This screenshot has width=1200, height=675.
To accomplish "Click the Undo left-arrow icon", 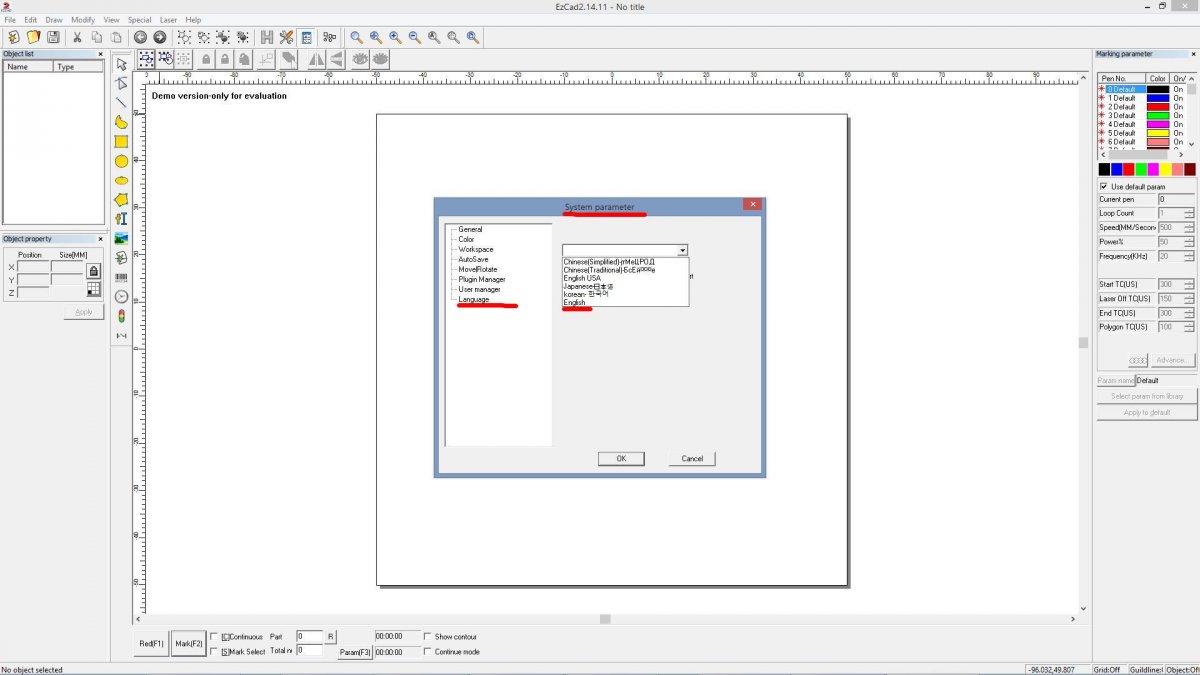I will 140,37.
